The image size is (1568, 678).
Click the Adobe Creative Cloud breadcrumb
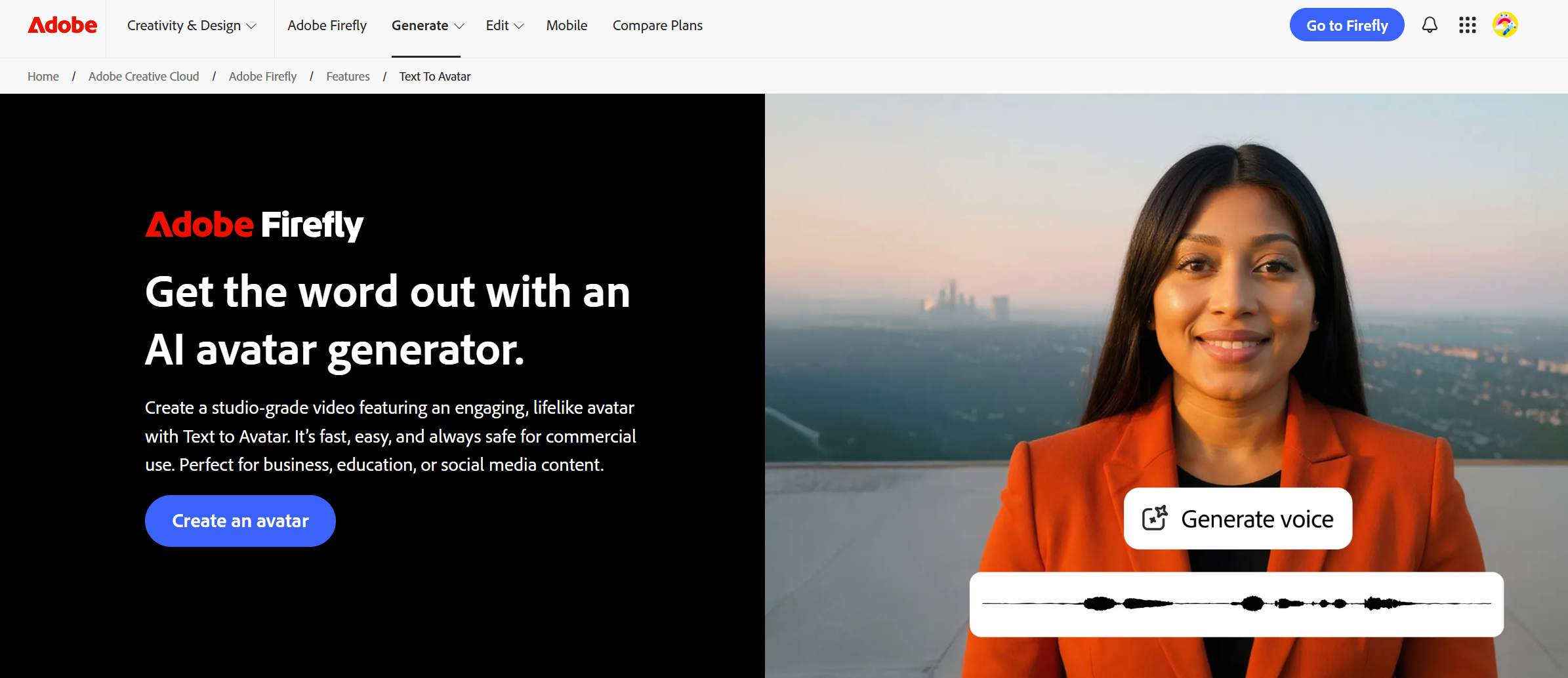144,76
